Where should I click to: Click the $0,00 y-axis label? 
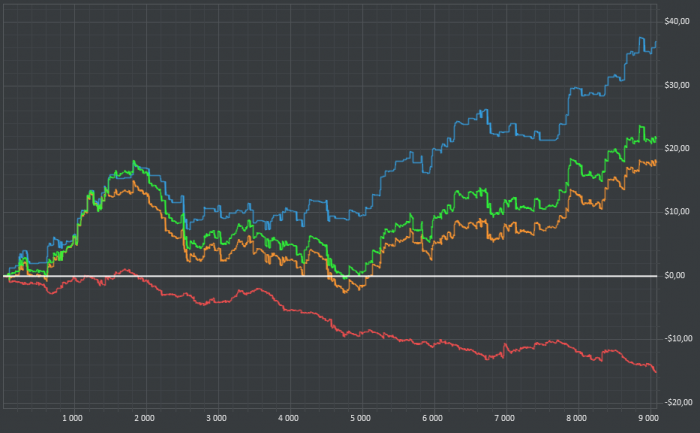675,275
